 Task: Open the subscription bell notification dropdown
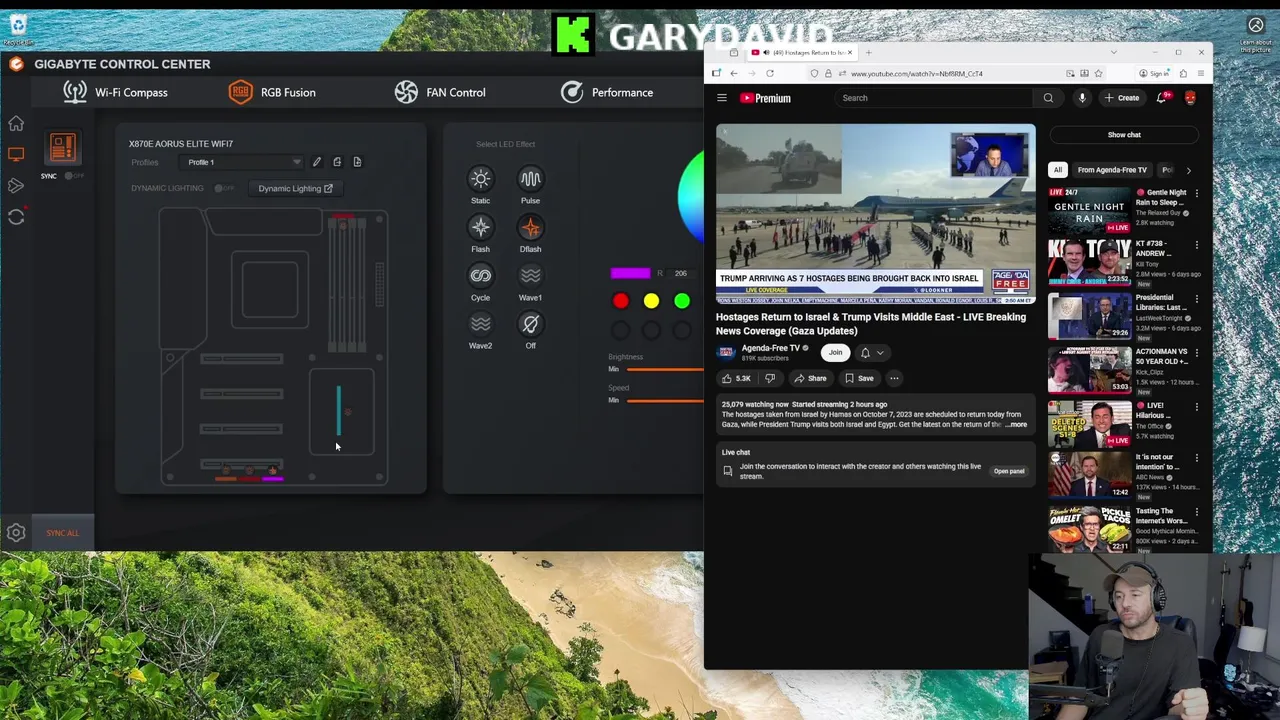point(871,352)
